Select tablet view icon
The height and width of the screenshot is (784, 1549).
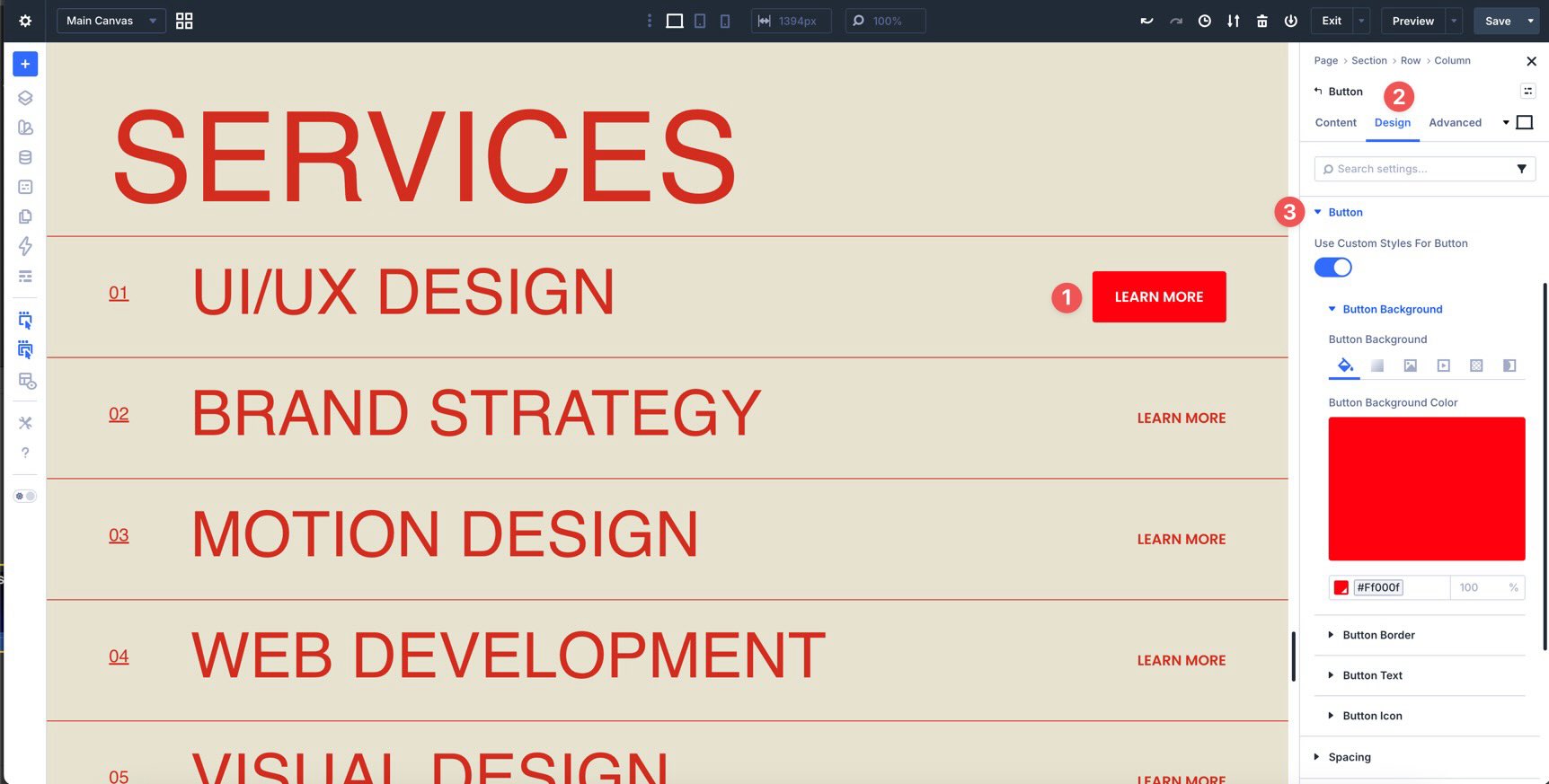tap(700, 21)
